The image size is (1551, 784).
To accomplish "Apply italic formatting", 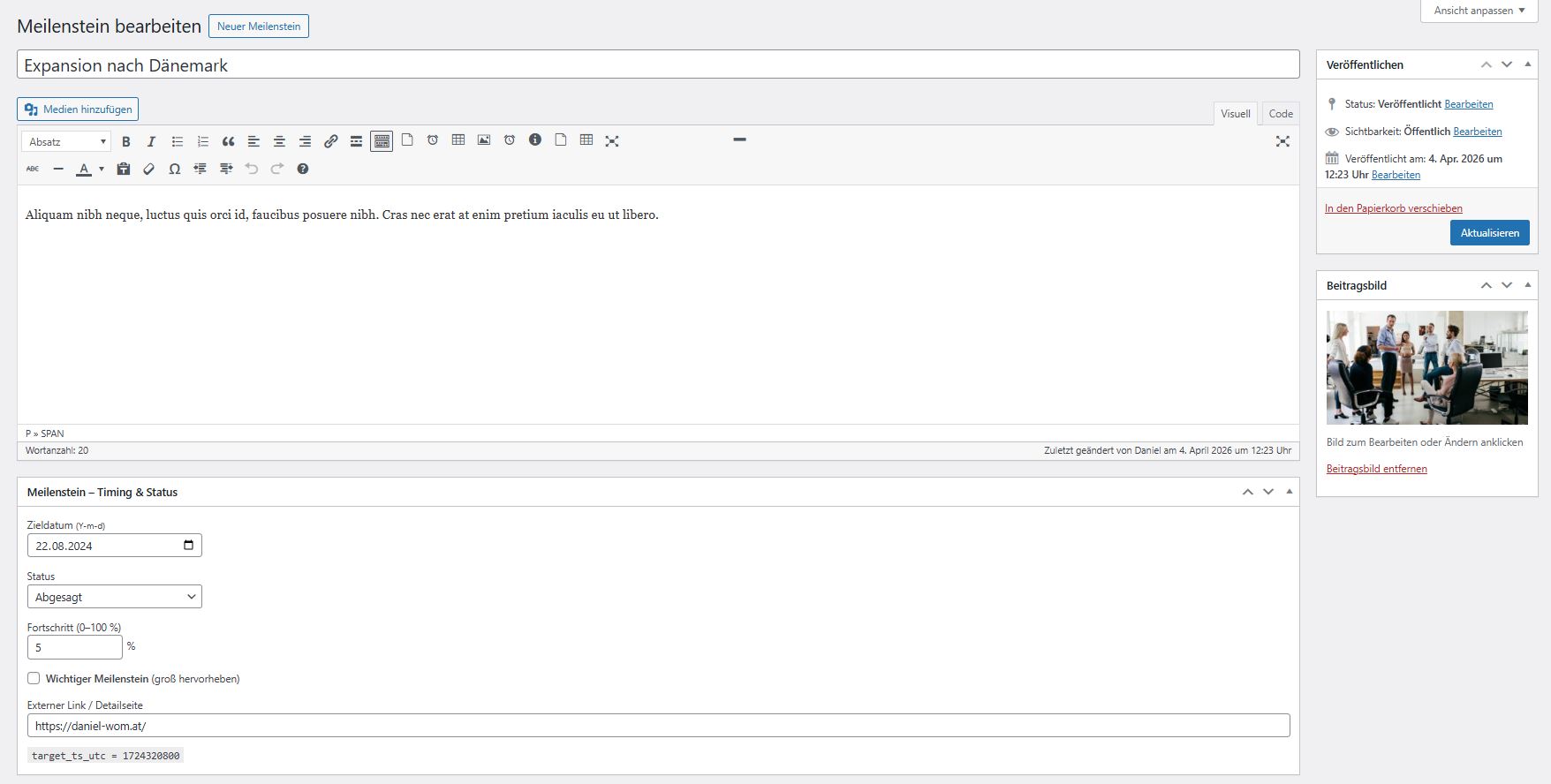I will click(151, 141).
